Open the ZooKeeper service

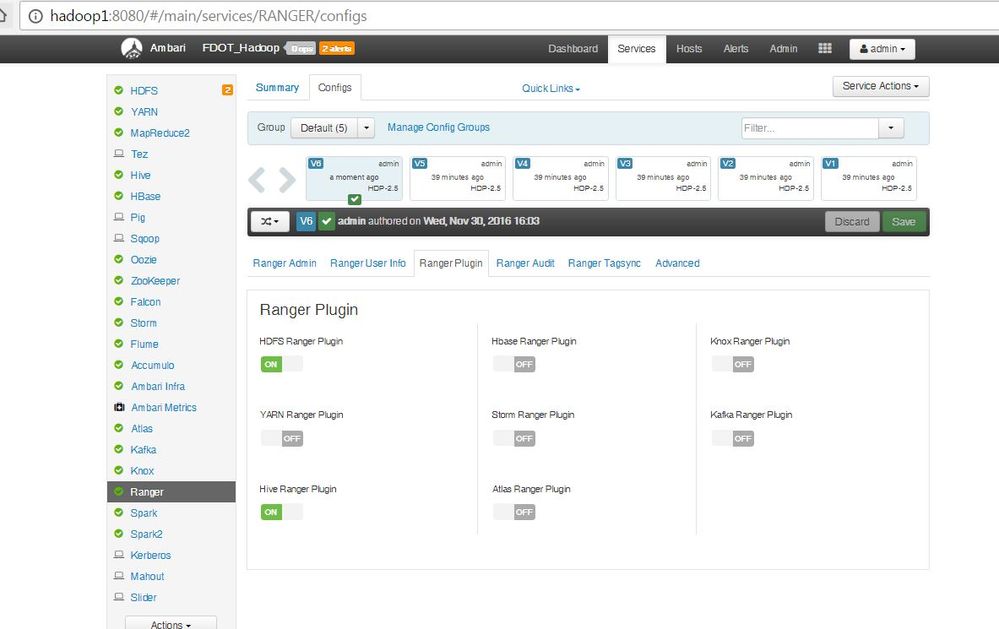[x=155, y=280]
